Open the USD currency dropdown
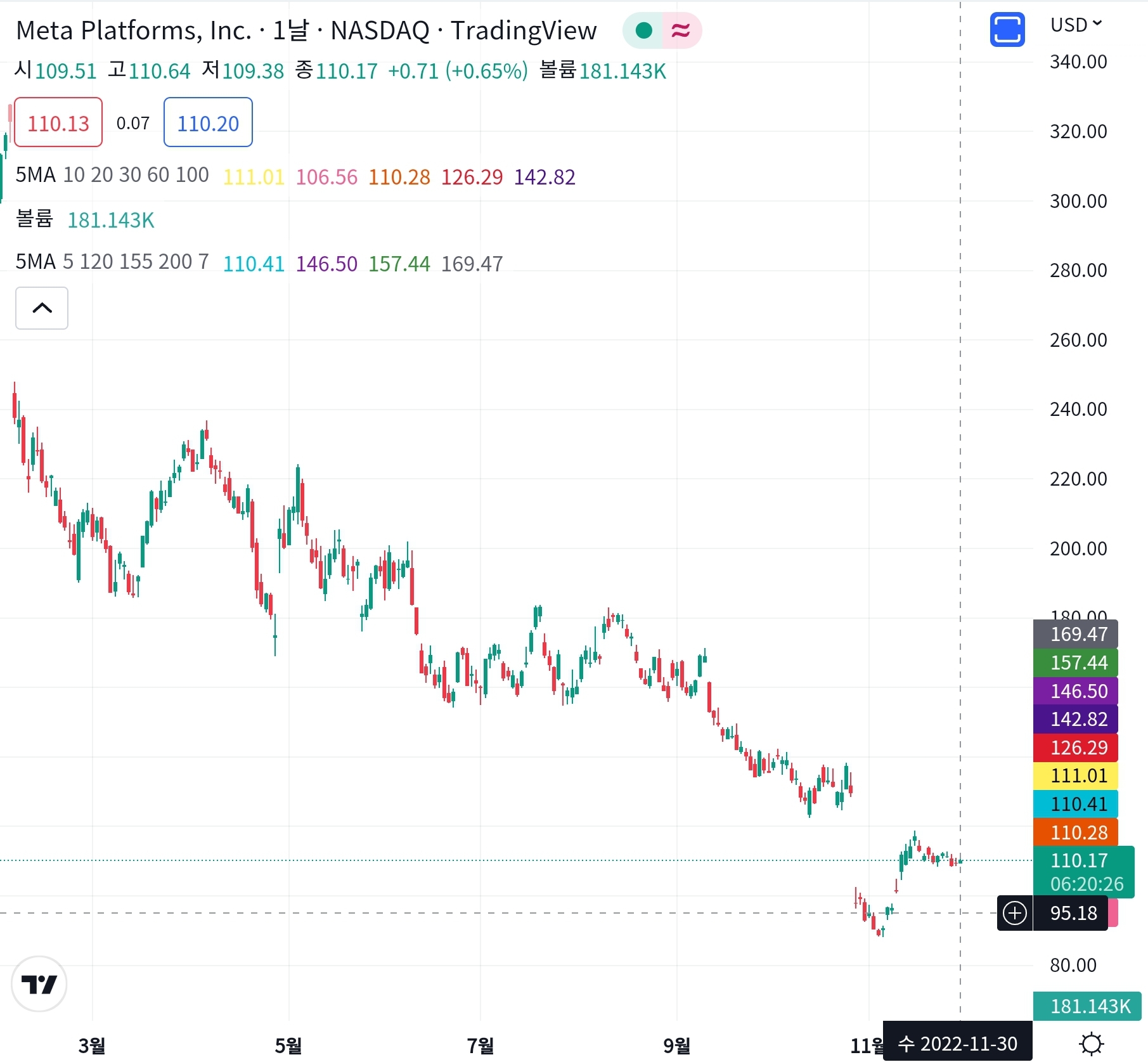This screenshot has width=1148, height=1062. tap(1076, 25)
